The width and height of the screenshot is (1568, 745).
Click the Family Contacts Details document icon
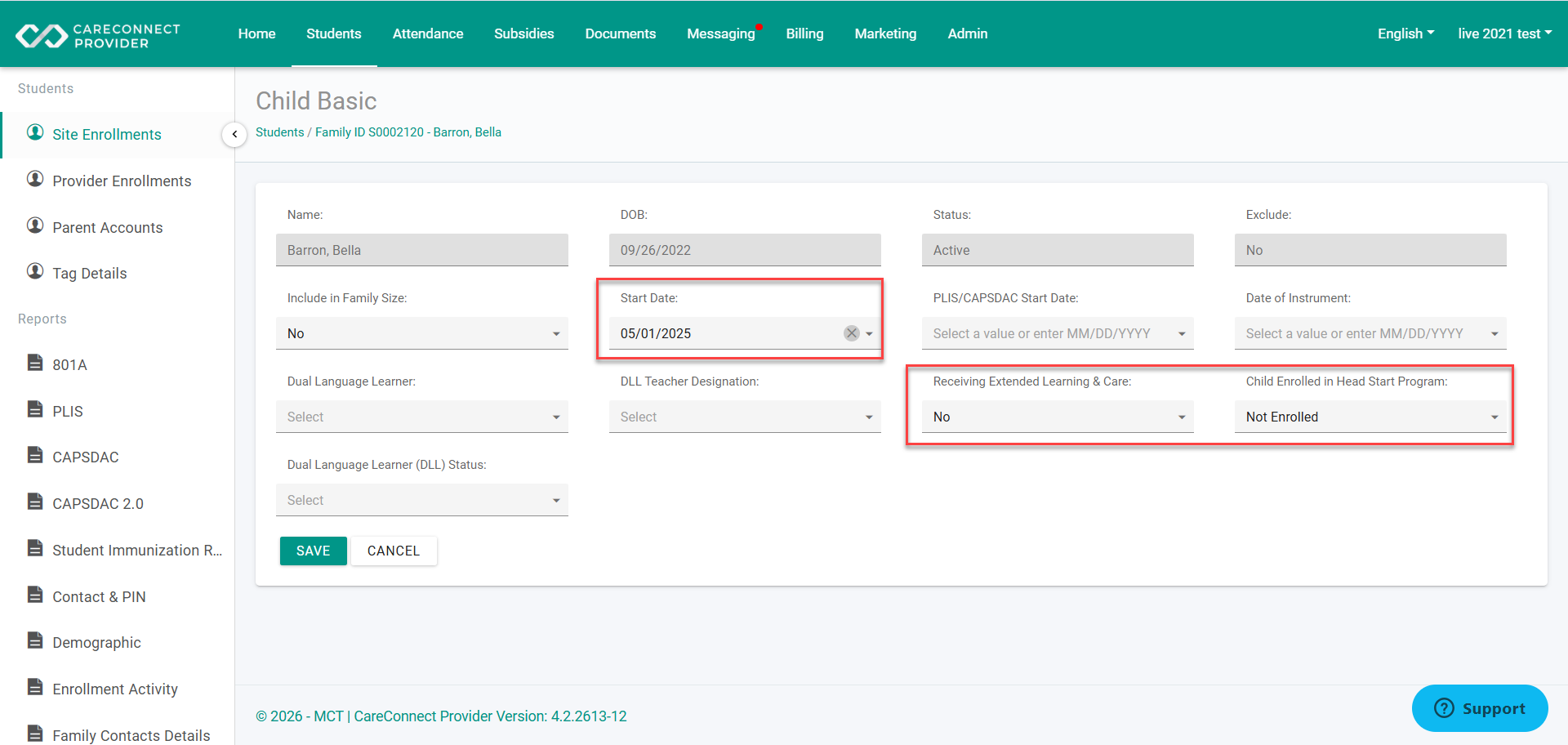(35, 734)
